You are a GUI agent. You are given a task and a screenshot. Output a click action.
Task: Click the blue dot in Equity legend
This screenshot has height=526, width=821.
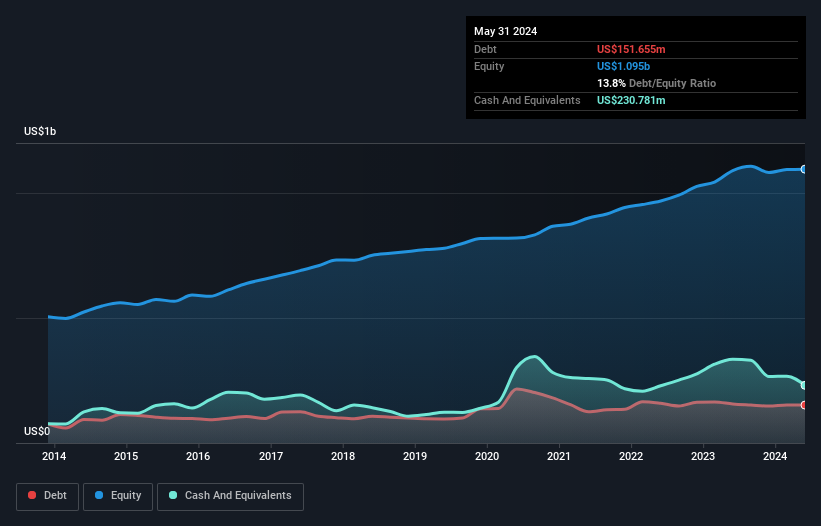pos(100,496)
